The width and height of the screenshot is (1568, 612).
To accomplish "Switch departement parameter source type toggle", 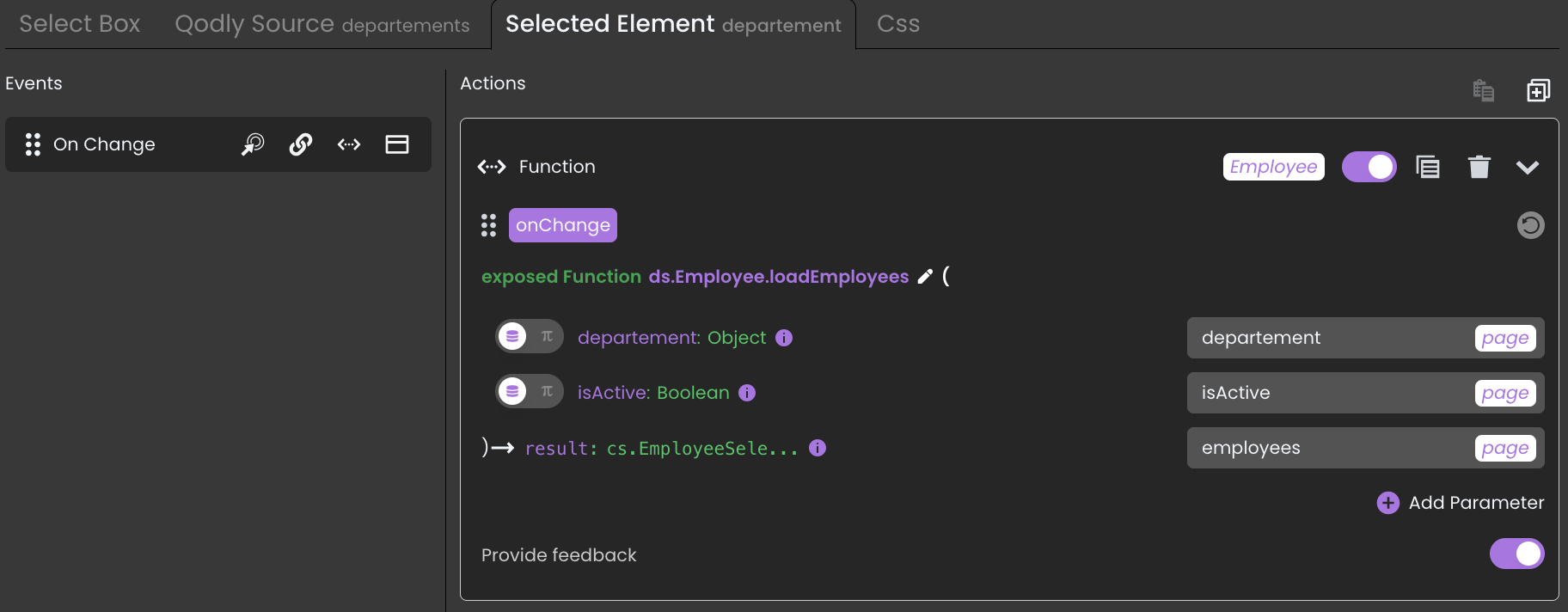I will pos(530,337).
